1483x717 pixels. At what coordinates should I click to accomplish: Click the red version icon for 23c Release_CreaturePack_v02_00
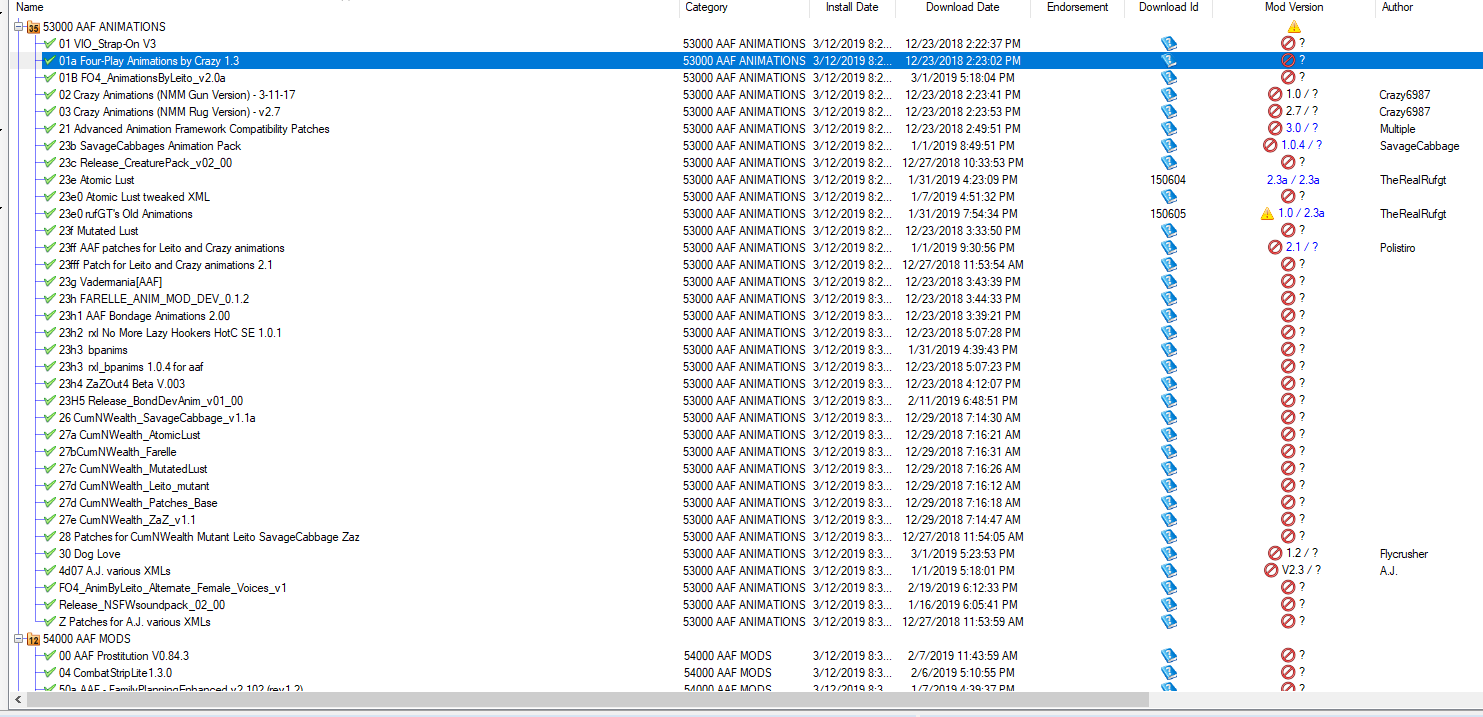[1288, 163]
